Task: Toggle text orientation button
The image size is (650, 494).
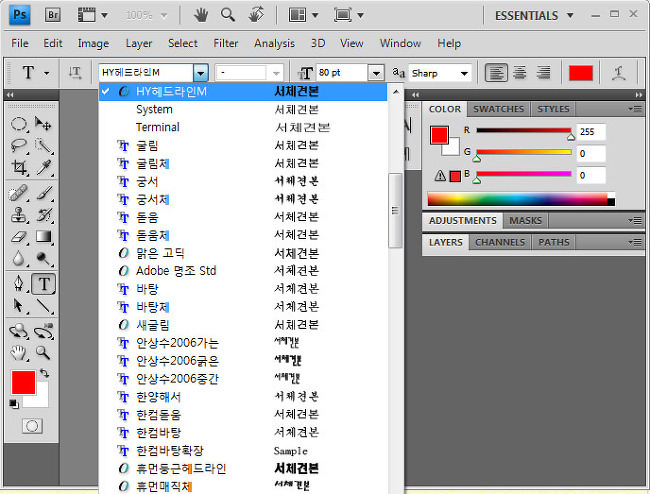Action: 75,73
